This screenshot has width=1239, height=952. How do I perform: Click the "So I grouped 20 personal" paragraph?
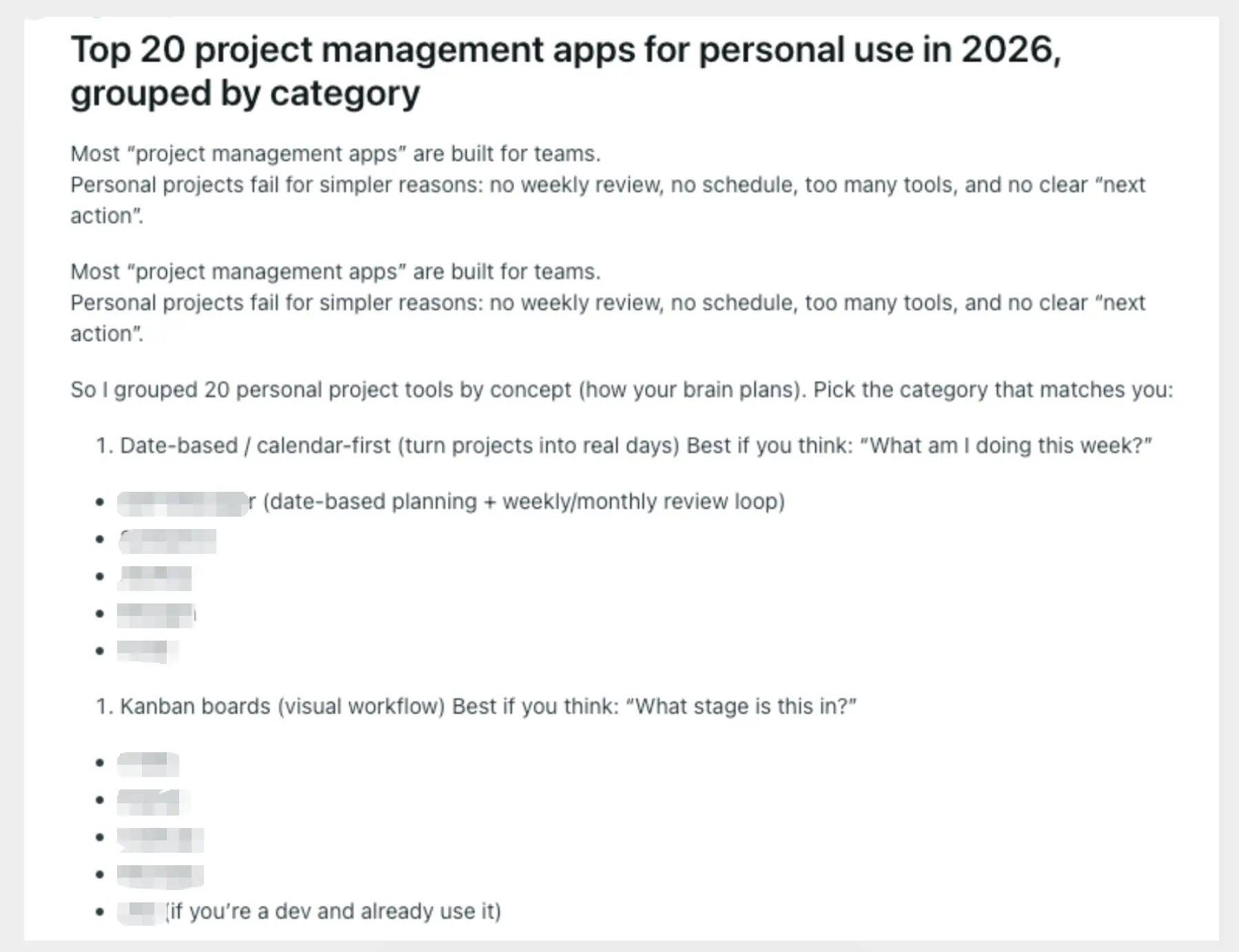[620, 390]
